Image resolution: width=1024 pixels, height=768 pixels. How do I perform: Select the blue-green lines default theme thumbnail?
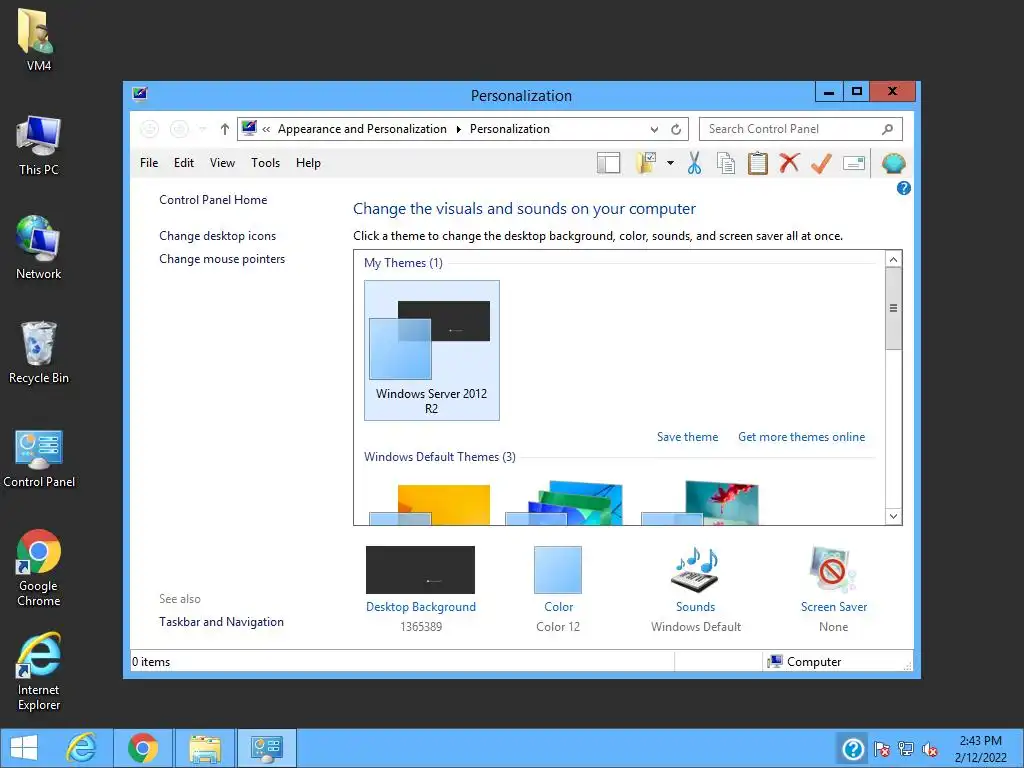point(564,504)
